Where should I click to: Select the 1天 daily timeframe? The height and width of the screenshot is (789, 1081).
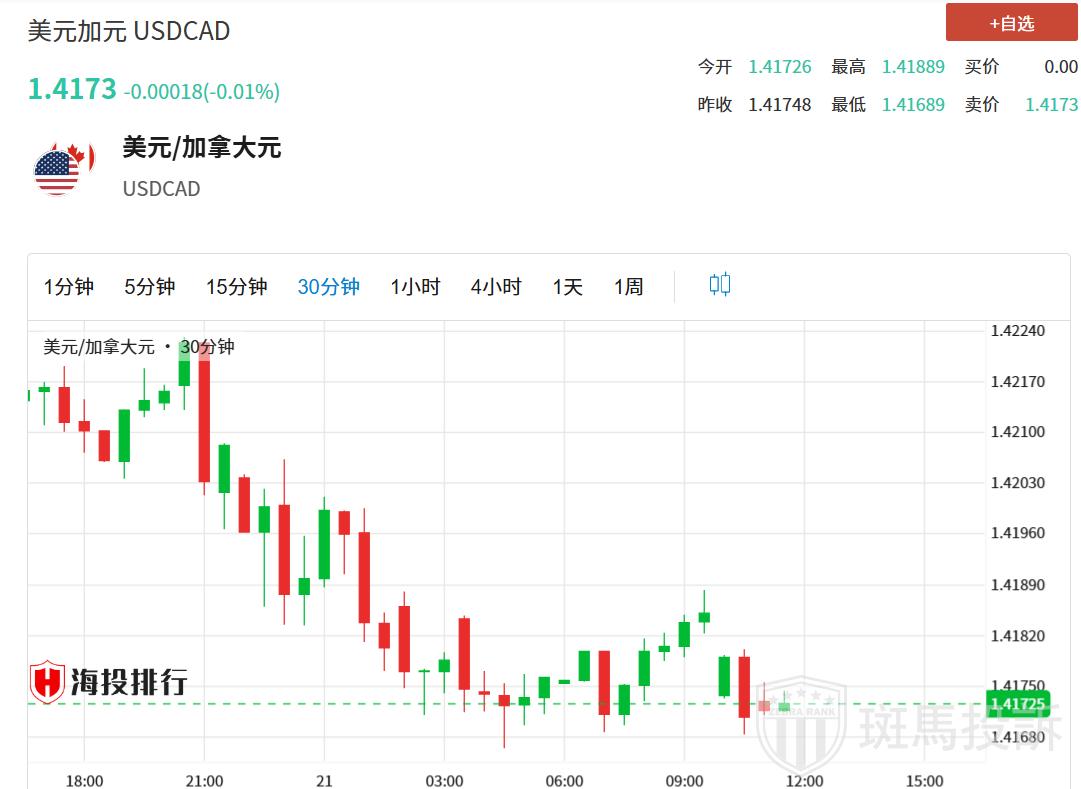pyautogui.click(x=567, y=287)
